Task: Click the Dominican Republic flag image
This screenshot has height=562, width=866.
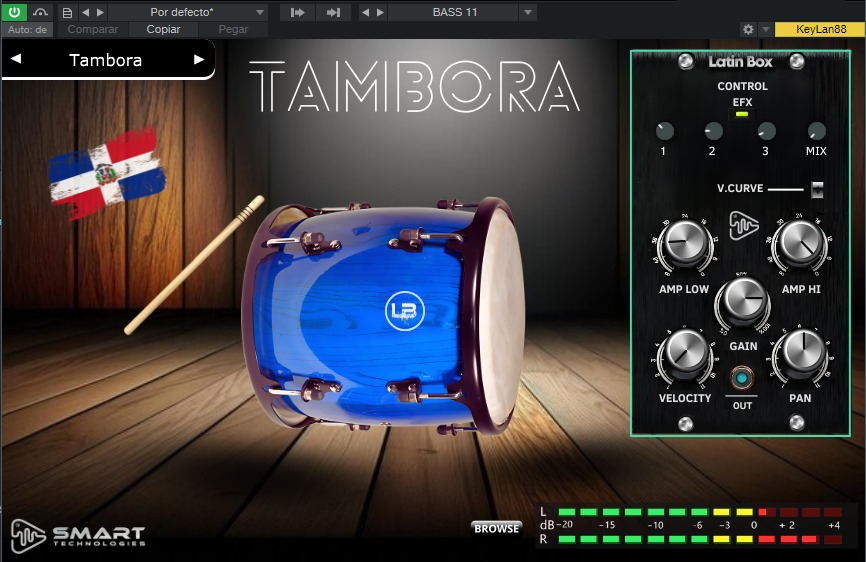Action: tap(106, 172)
